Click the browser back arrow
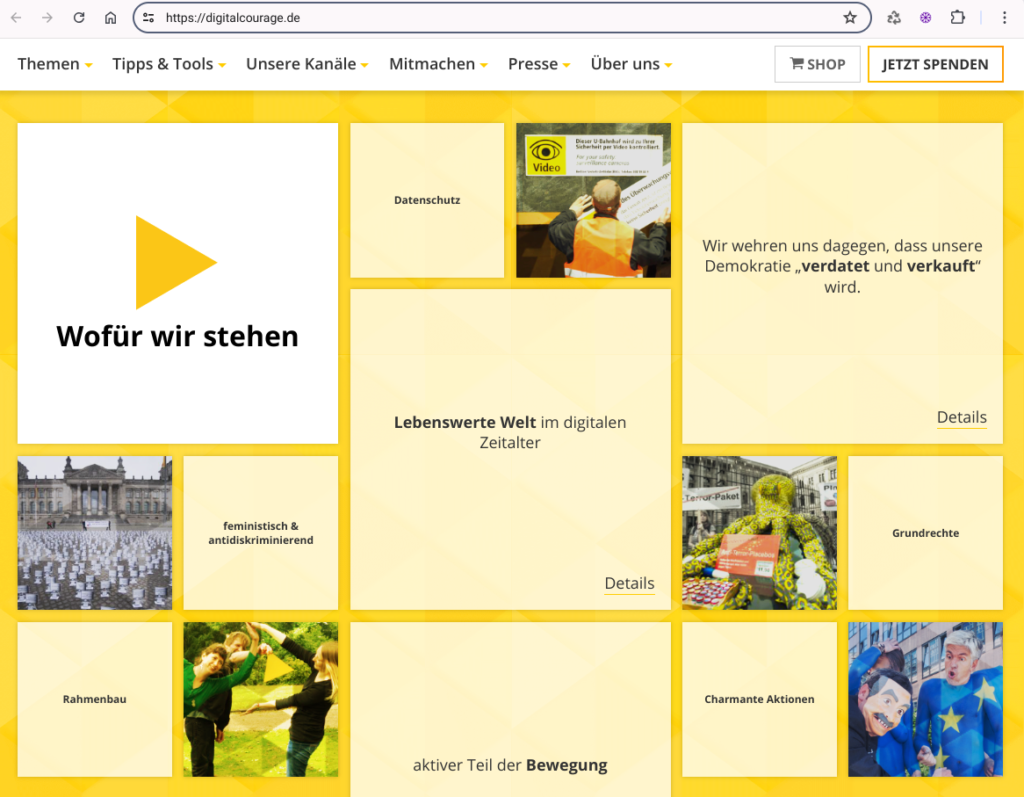The width and height of the screenshot is (1024, 797). (x=16, y=18)
